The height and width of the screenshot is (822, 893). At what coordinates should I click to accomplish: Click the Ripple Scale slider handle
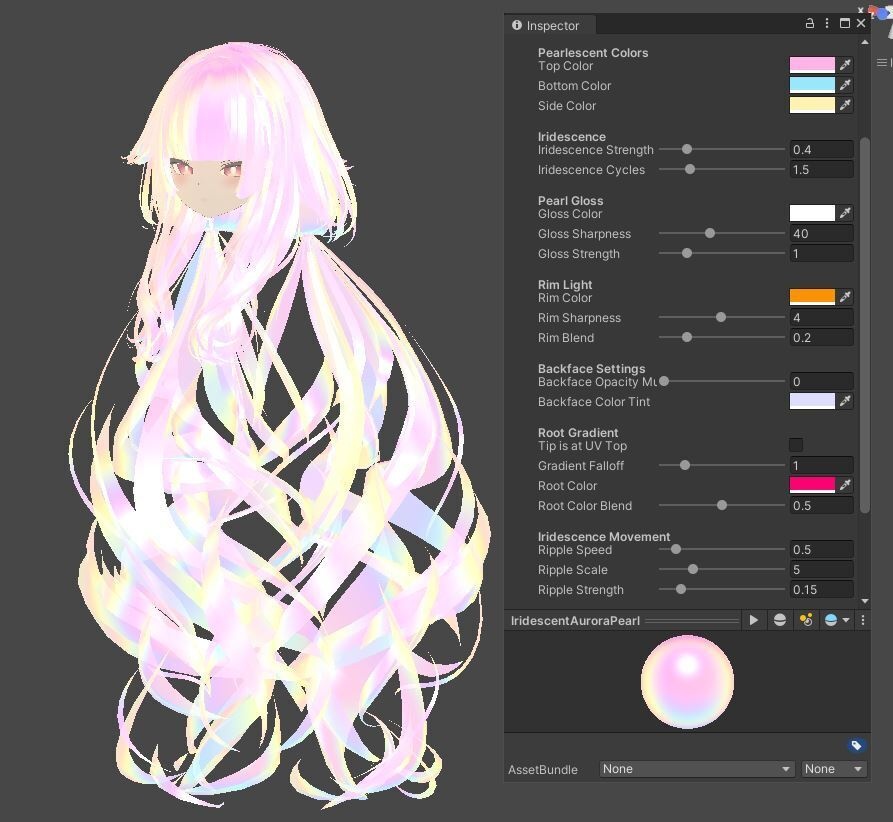pos(693,569)
